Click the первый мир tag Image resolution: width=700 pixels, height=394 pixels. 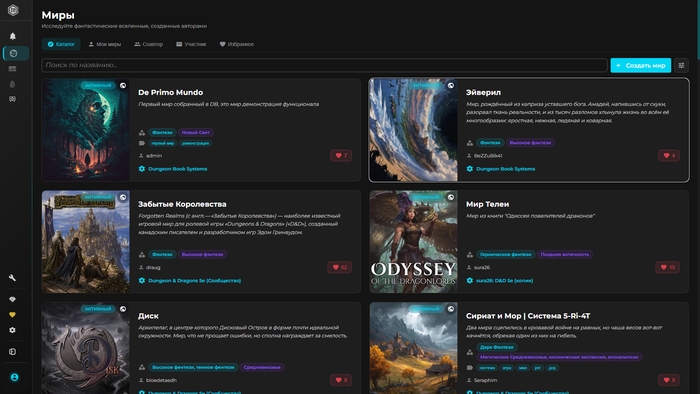click(162, 143)
